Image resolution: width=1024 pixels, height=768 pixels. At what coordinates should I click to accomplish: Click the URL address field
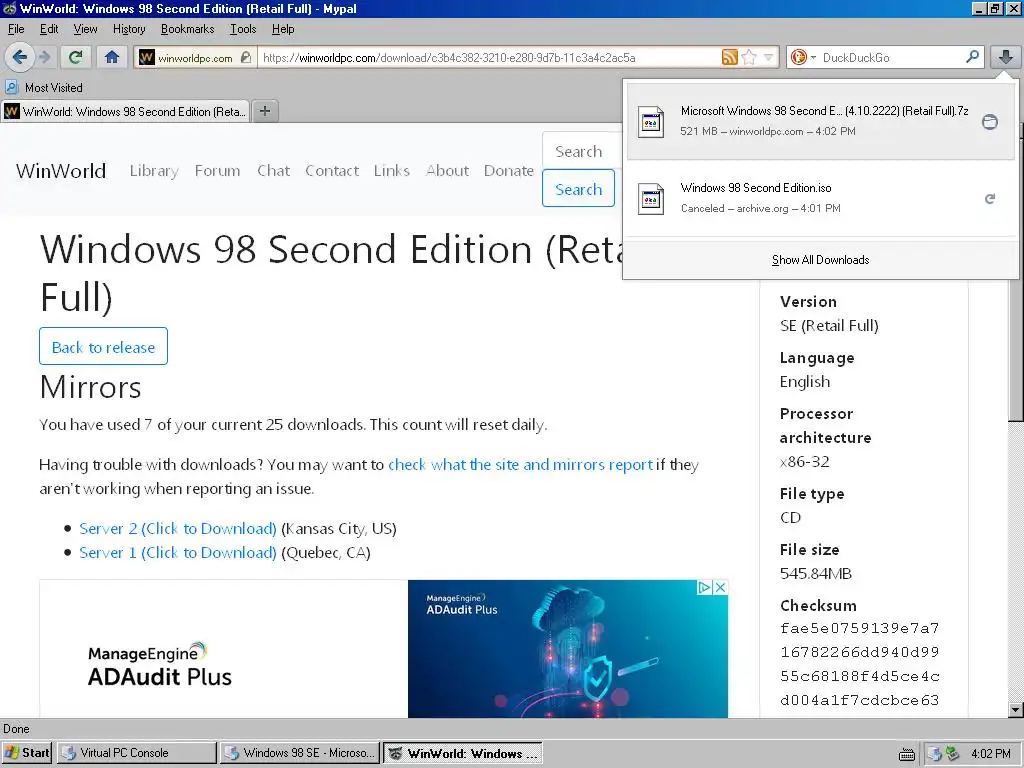(488, 57)
